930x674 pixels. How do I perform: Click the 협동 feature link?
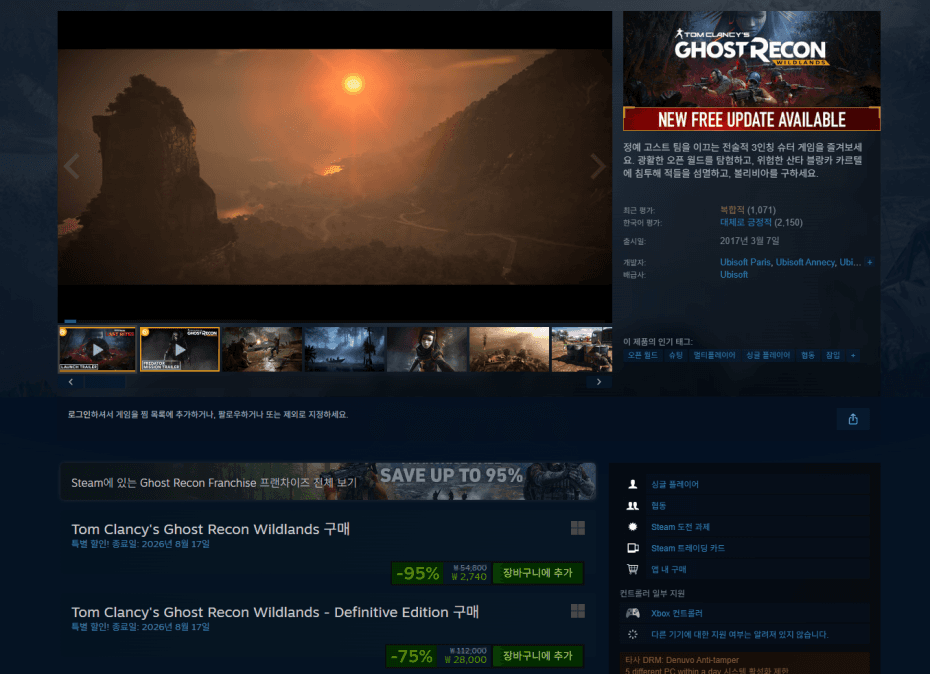coord(658,506)
